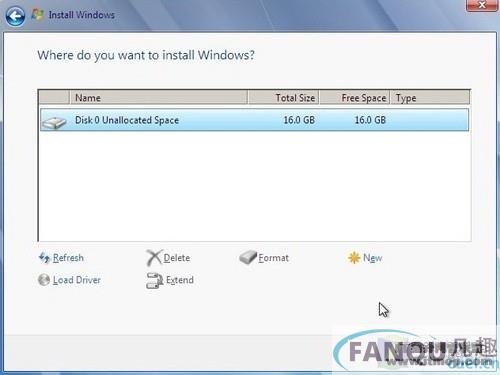Screen dimensions: 500x375
Task: Click the Windows flag logo in title
Action: (37, 15)
